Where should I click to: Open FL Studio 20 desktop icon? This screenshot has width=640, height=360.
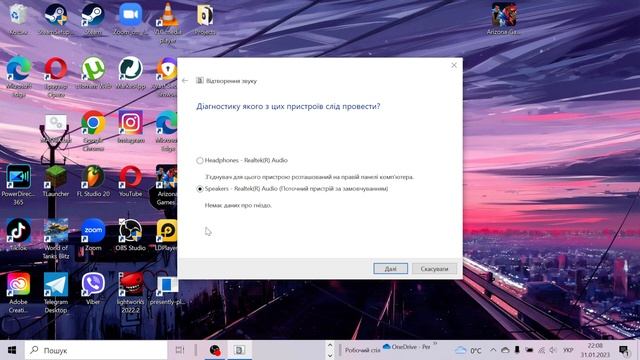pyautogui.click(x=93, y=181)
